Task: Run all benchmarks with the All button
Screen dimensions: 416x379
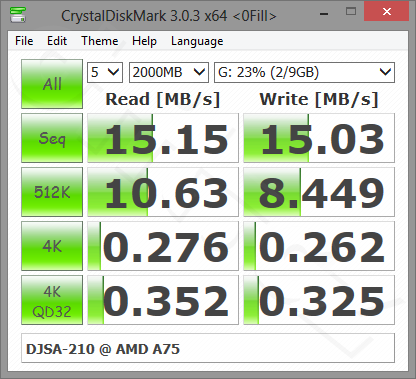Action: (52, 84)
